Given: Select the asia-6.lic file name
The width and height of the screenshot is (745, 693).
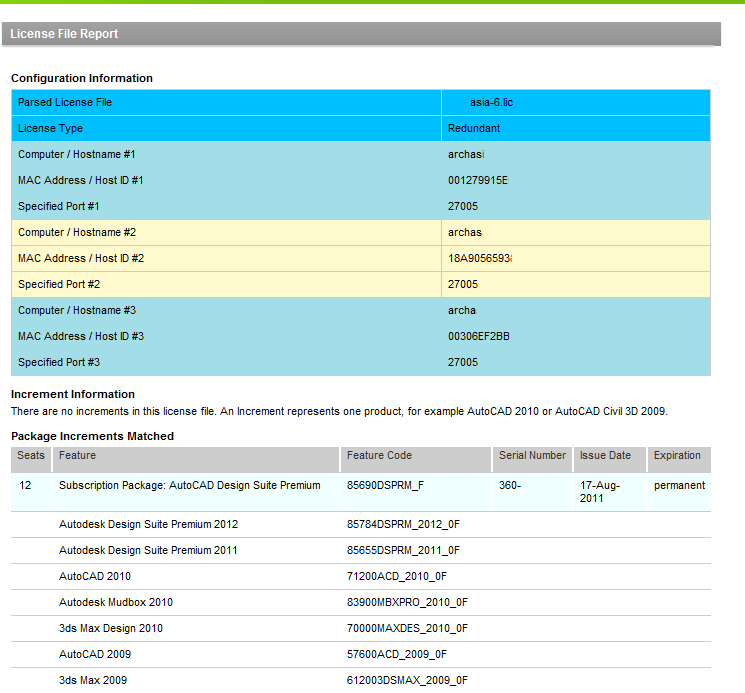Looking at the screenshot, I should coord(491,102).
